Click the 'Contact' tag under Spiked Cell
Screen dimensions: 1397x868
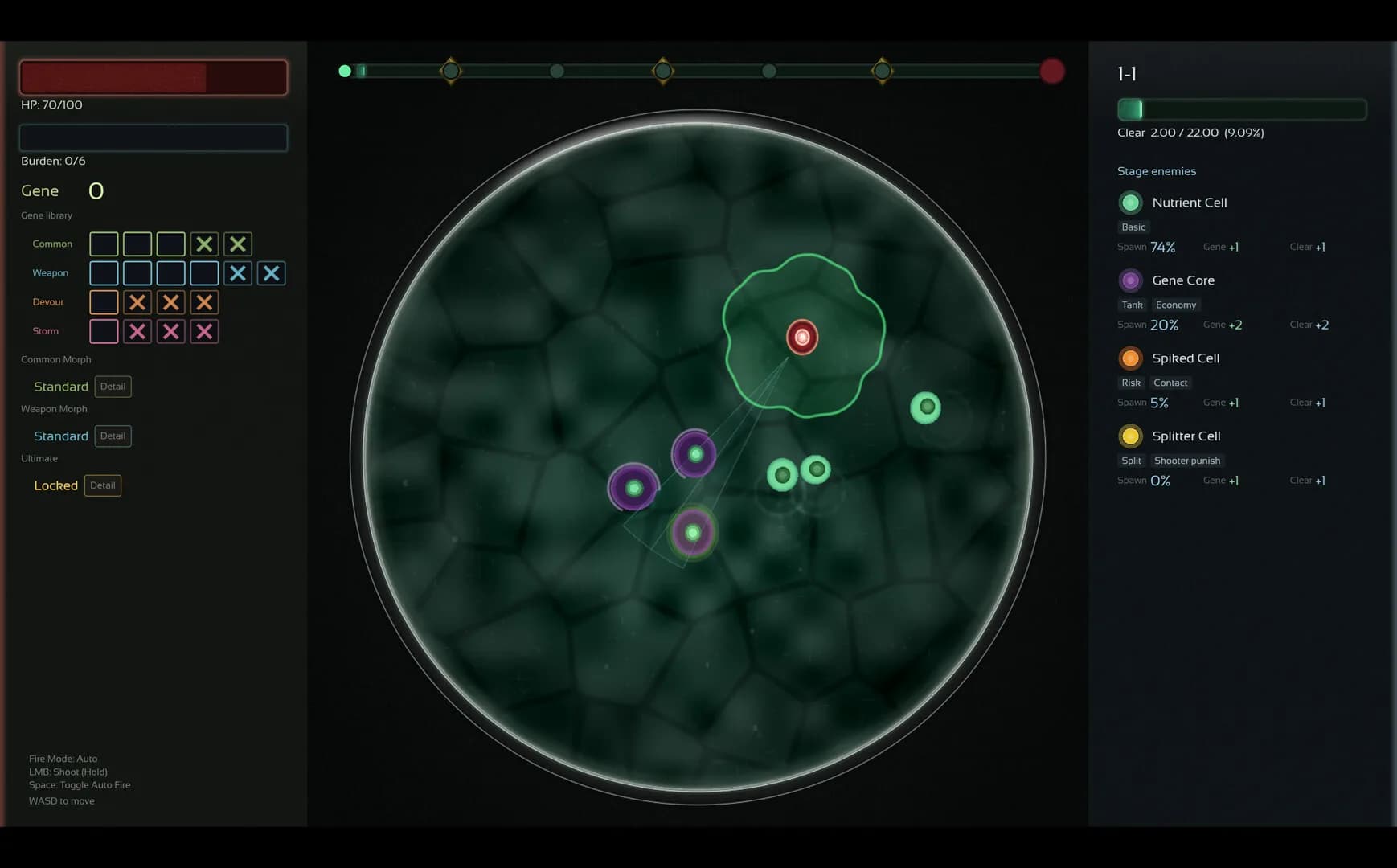[x=1170, y=383]
